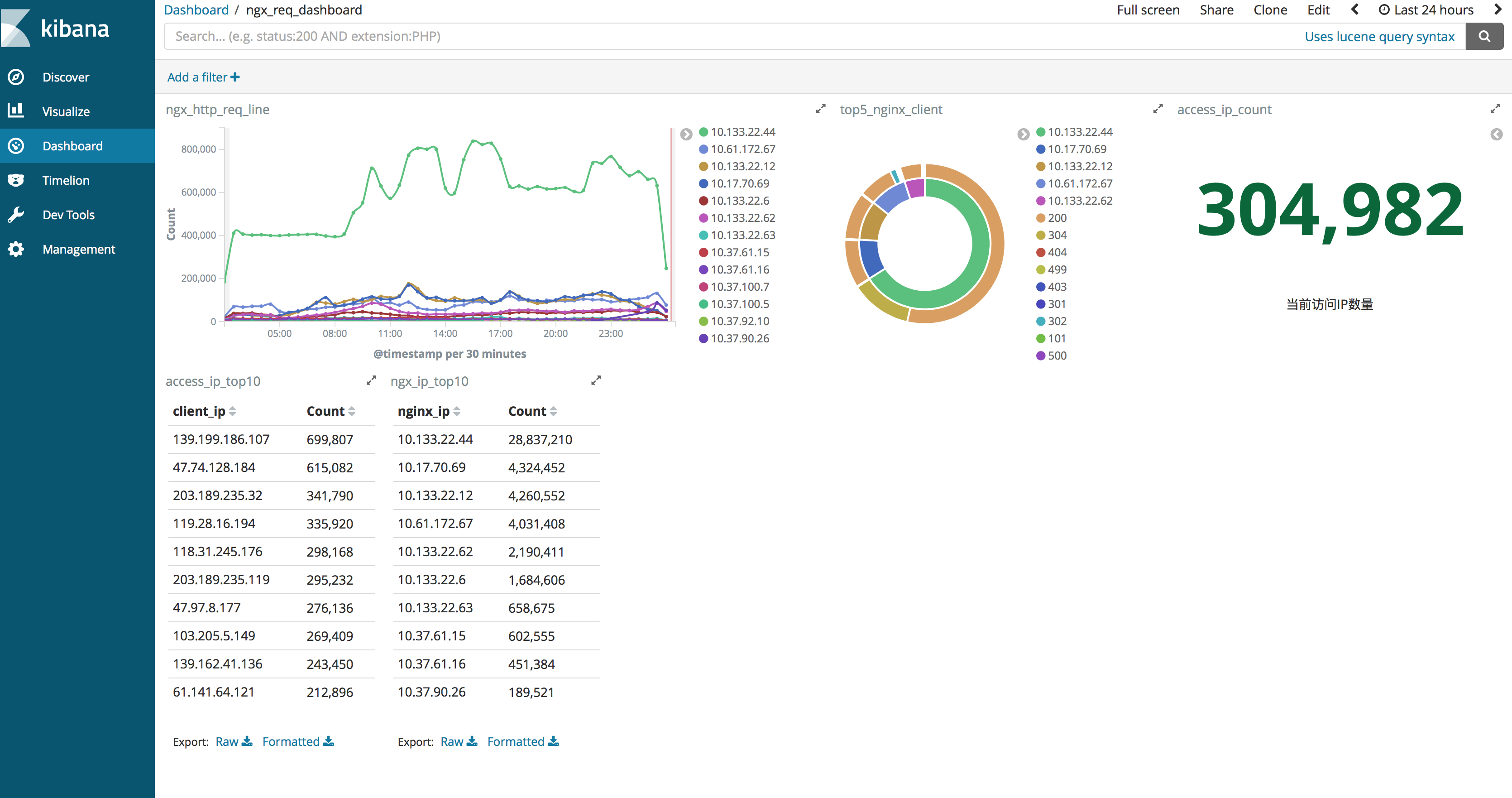Viewport: 1512px width, 798px height.
Task: Open the Dev Tools wrench icon
Action: click(16, 215)
